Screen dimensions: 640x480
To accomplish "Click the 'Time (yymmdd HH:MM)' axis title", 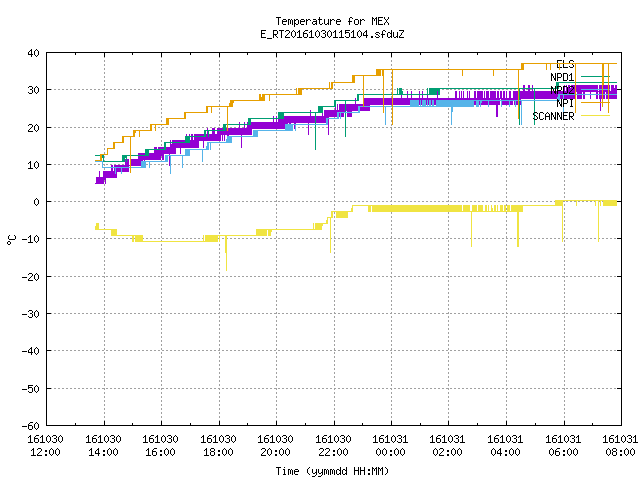I will (332, 471).
